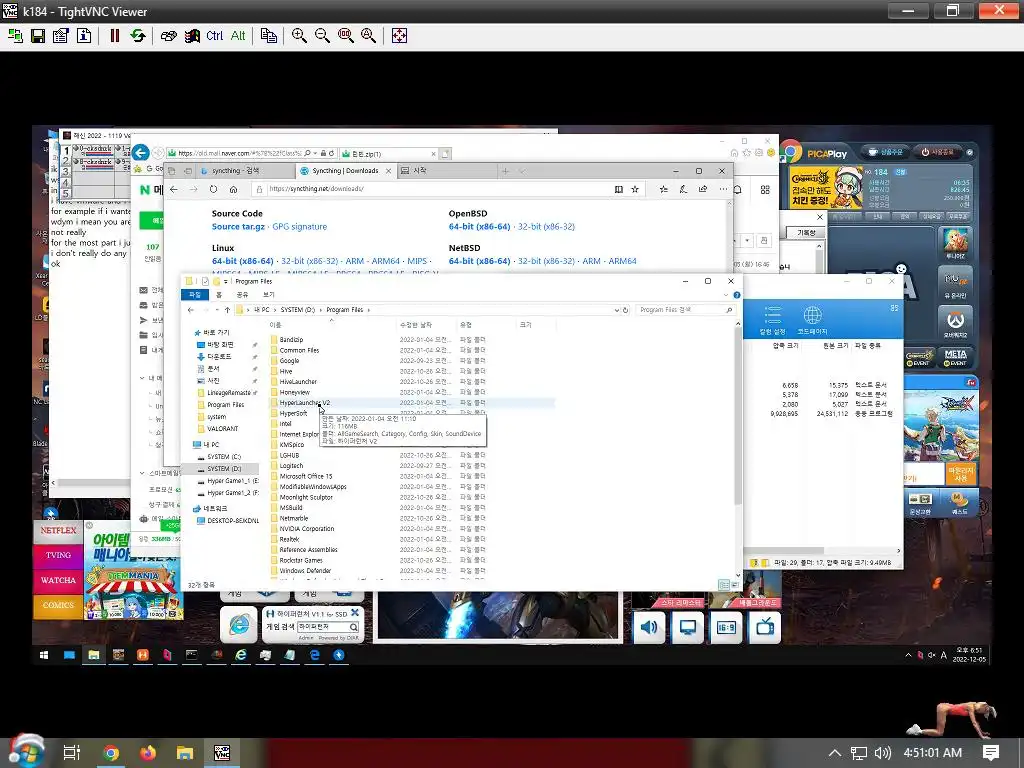The image size is (1024, 768).
Task: Expand the Explorer address bar history dropdown
Action: [x=616, y=310]
